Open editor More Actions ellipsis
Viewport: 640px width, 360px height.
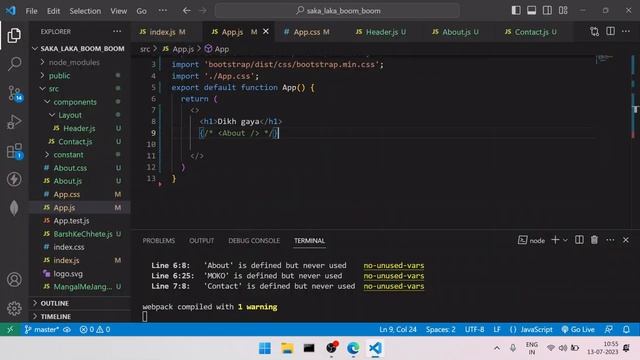(x=626, y=31)
